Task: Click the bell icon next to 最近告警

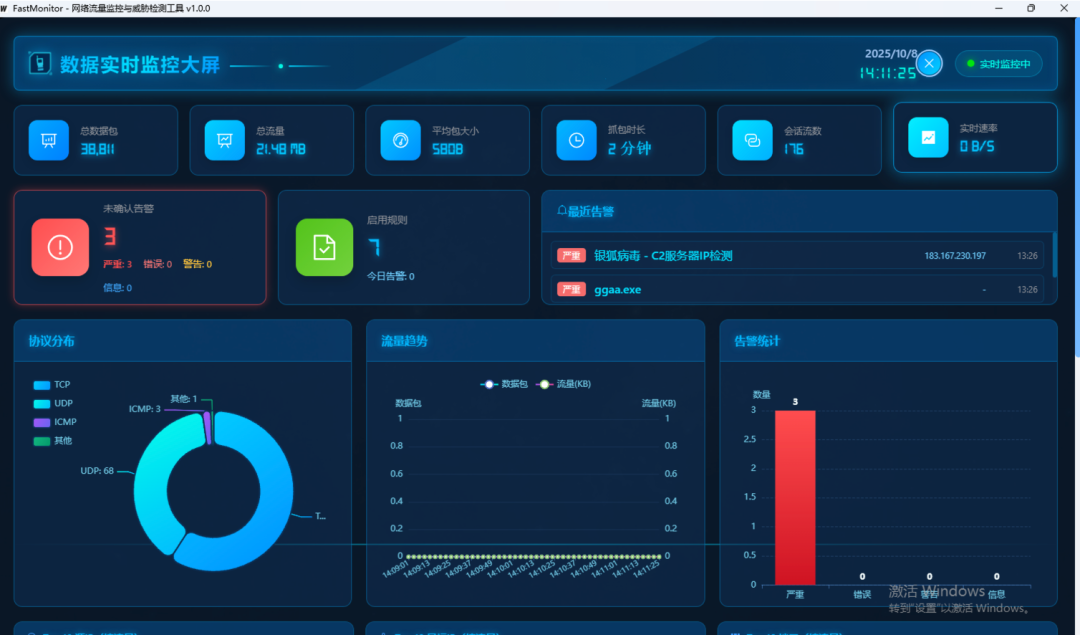Action: tap(562, 210)
